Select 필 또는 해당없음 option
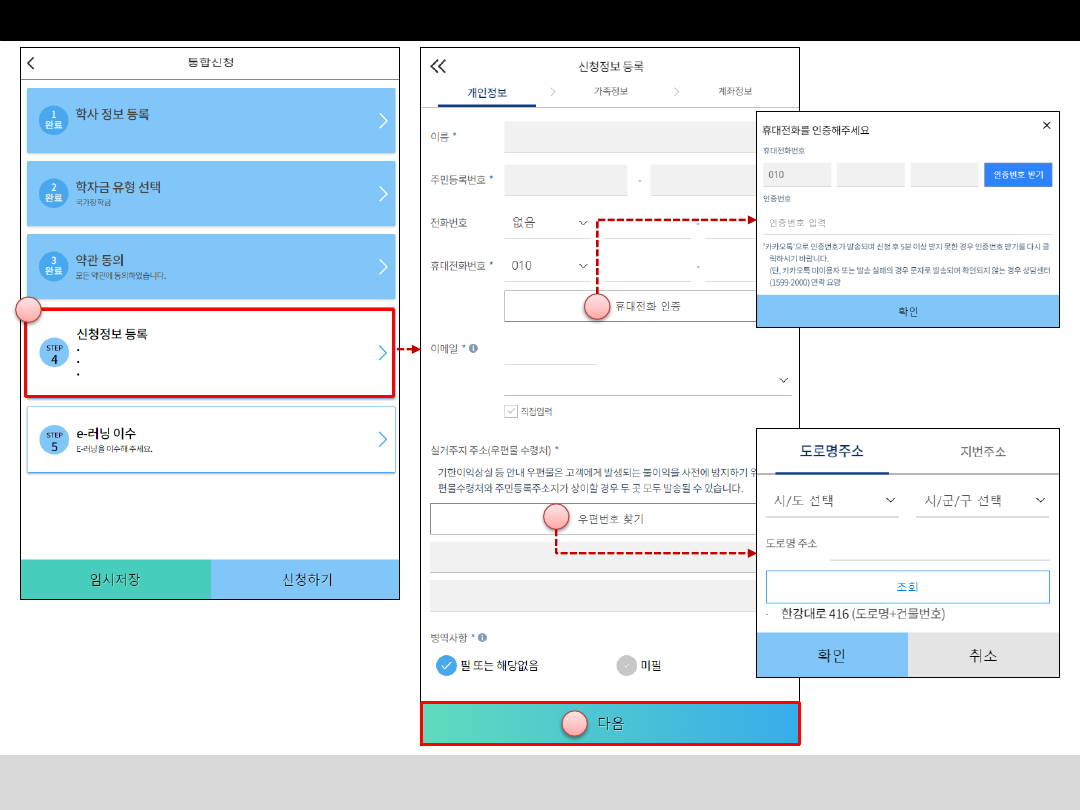 [446, 665]
